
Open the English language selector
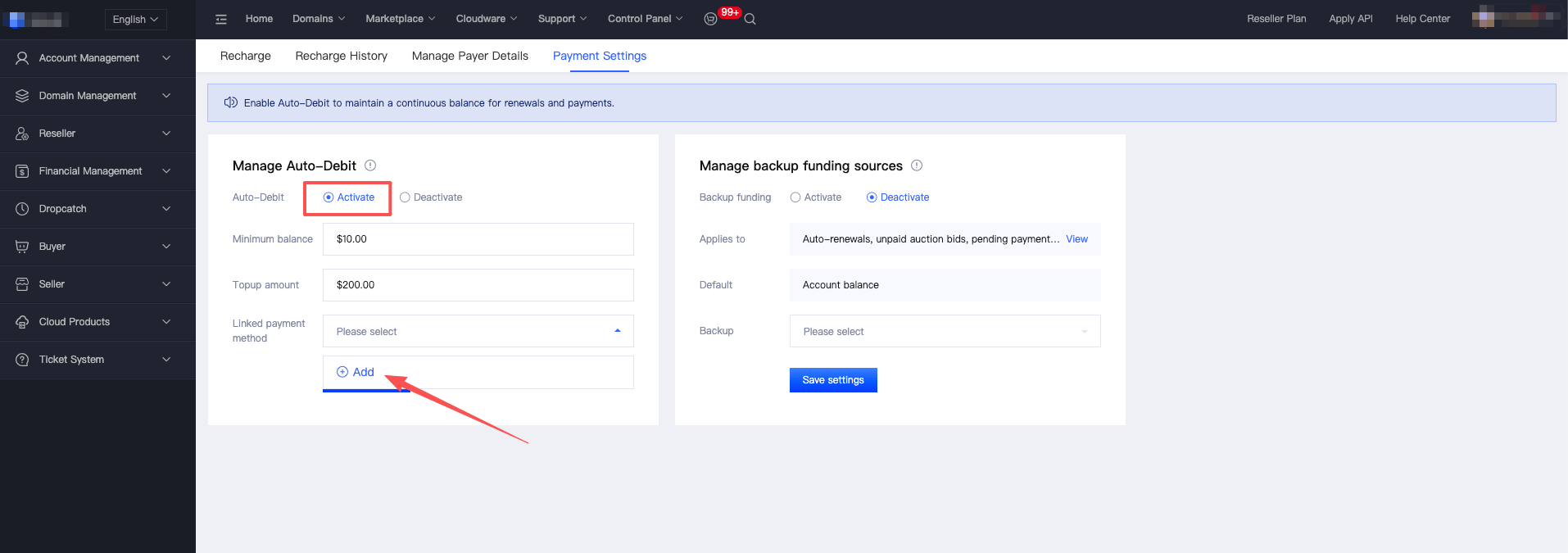click(x=135, y=20)
